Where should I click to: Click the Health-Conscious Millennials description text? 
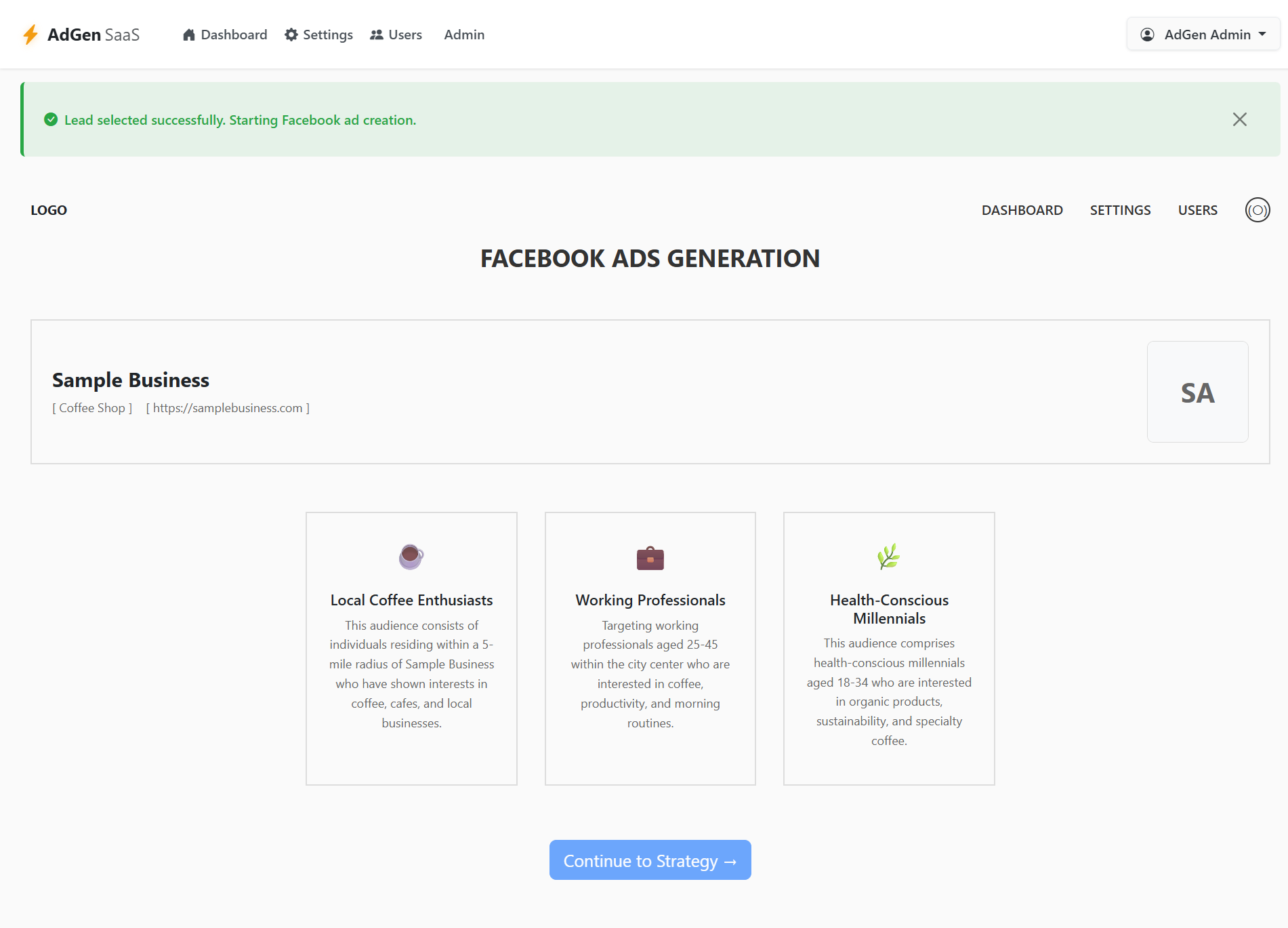[889, 692]
